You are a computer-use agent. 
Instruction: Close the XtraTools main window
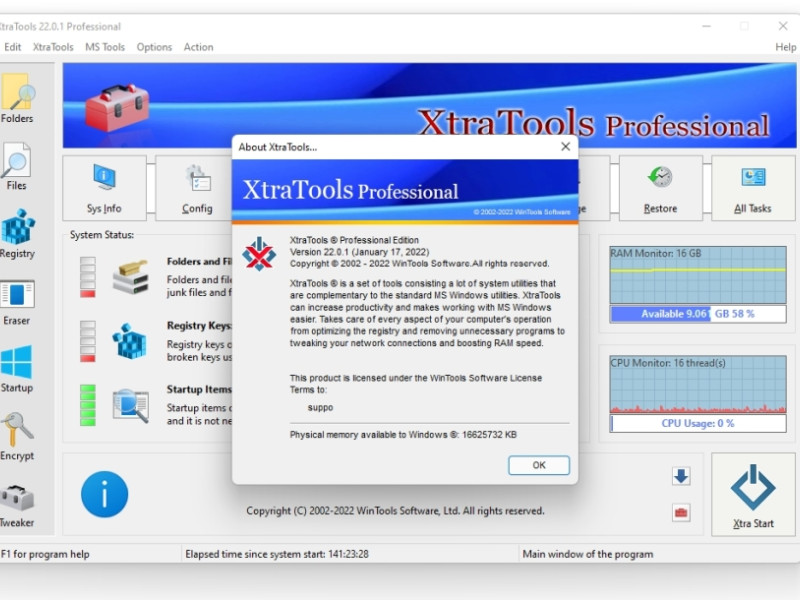tap(783, 26)
